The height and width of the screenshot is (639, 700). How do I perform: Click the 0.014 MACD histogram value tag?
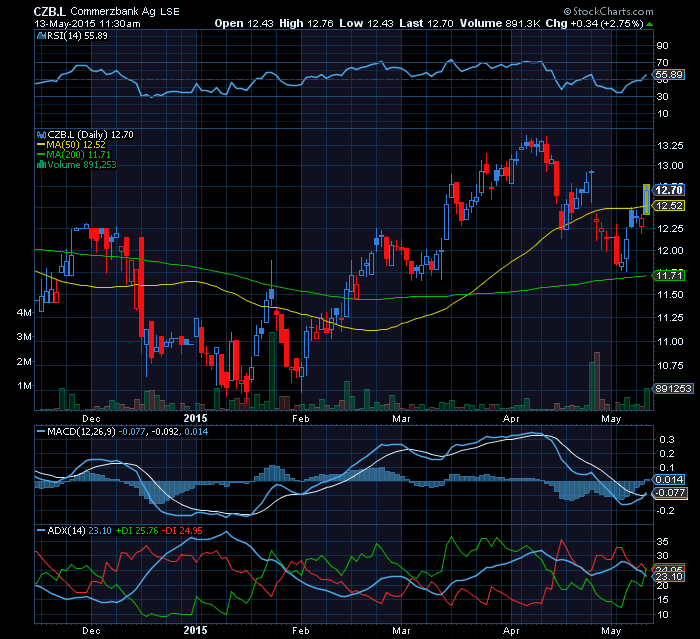click(669, 480)
